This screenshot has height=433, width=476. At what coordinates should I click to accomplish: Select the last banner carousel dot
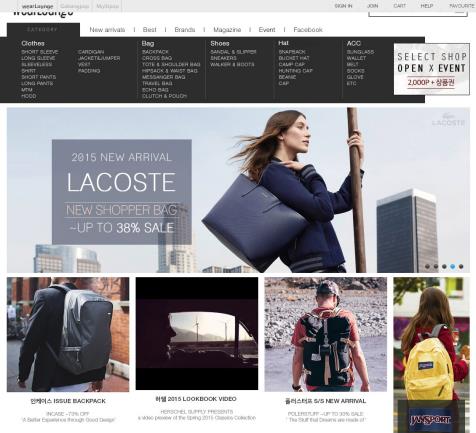click(461, 266)
